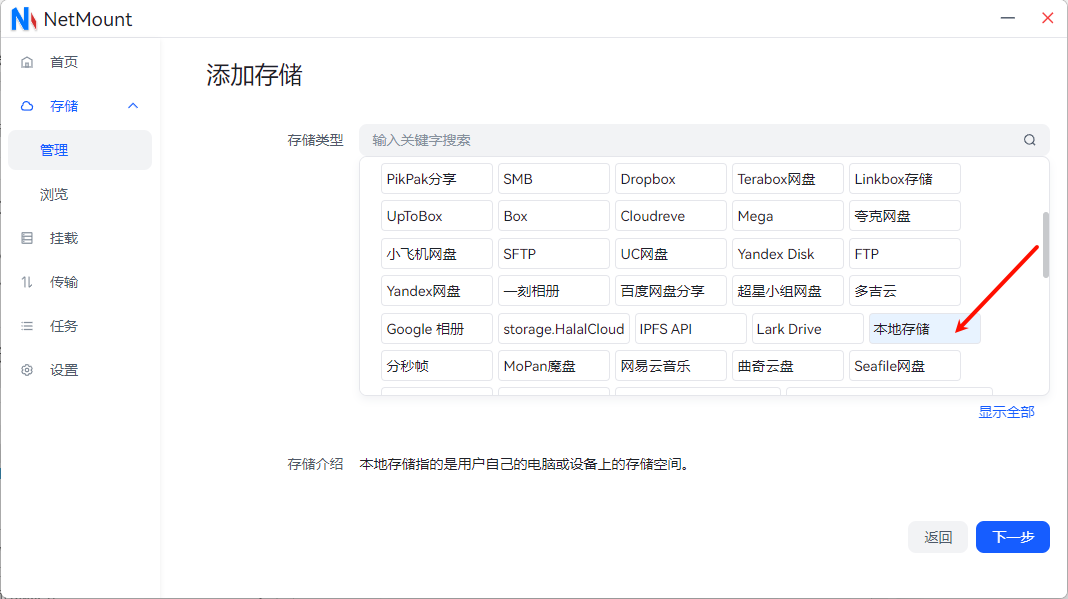Select 本地存储 storage type
Screen dimensions: 1068x599
point(924,329)
